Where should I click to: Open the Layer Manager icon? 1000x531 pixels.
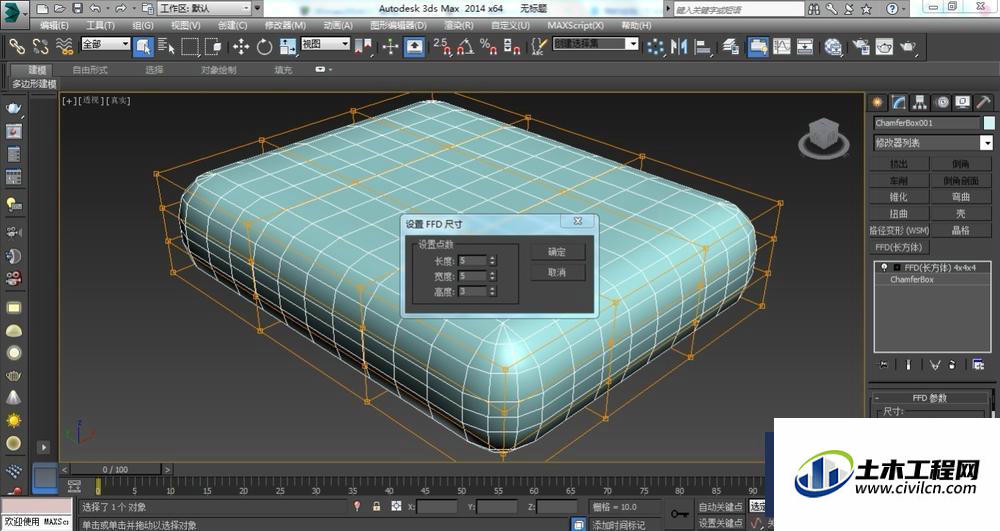(731, 47)
